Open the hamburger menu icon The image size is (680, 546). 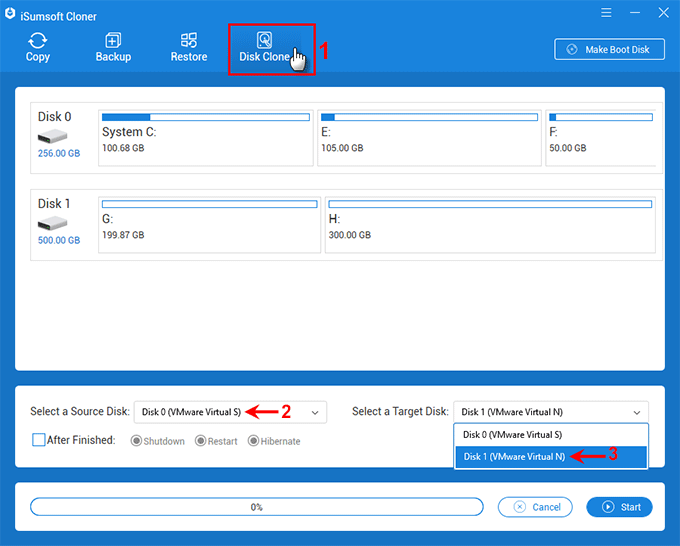(606, 13)
